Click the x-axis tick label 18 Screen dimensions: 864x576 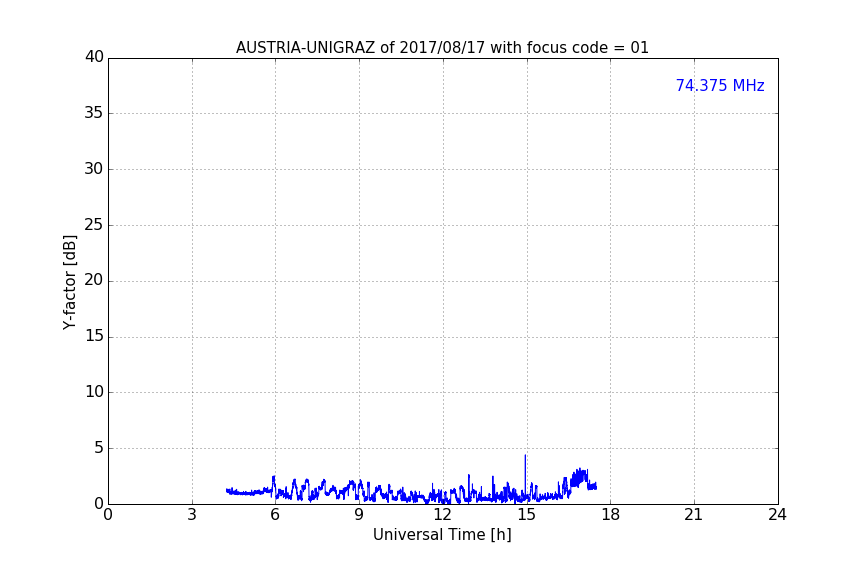coord(610,515)
